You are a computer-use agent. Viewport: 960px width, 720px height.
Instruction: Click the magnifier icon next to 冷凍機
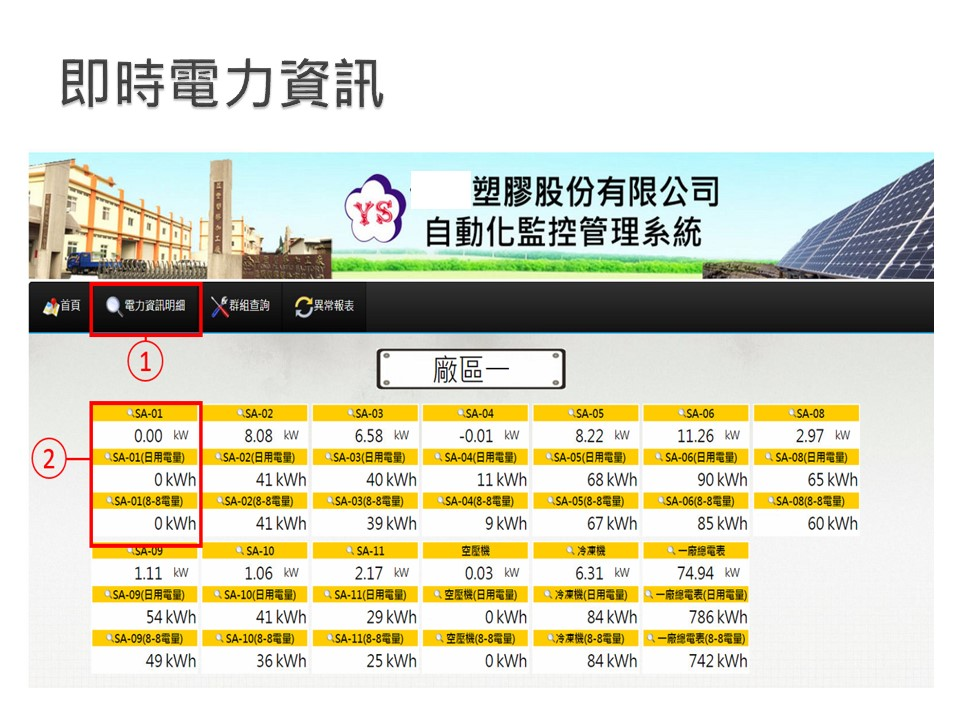tap(567, 550)
